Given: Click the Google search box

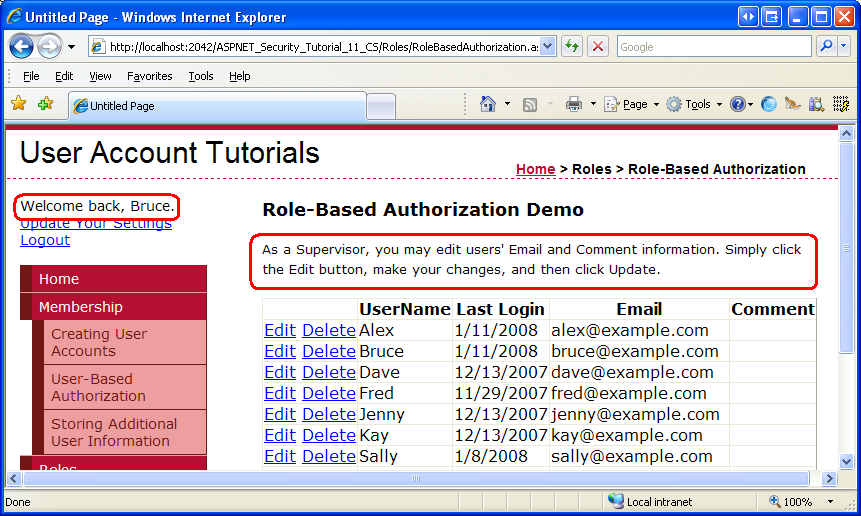Looking at the screenshot, I should 714,47.
